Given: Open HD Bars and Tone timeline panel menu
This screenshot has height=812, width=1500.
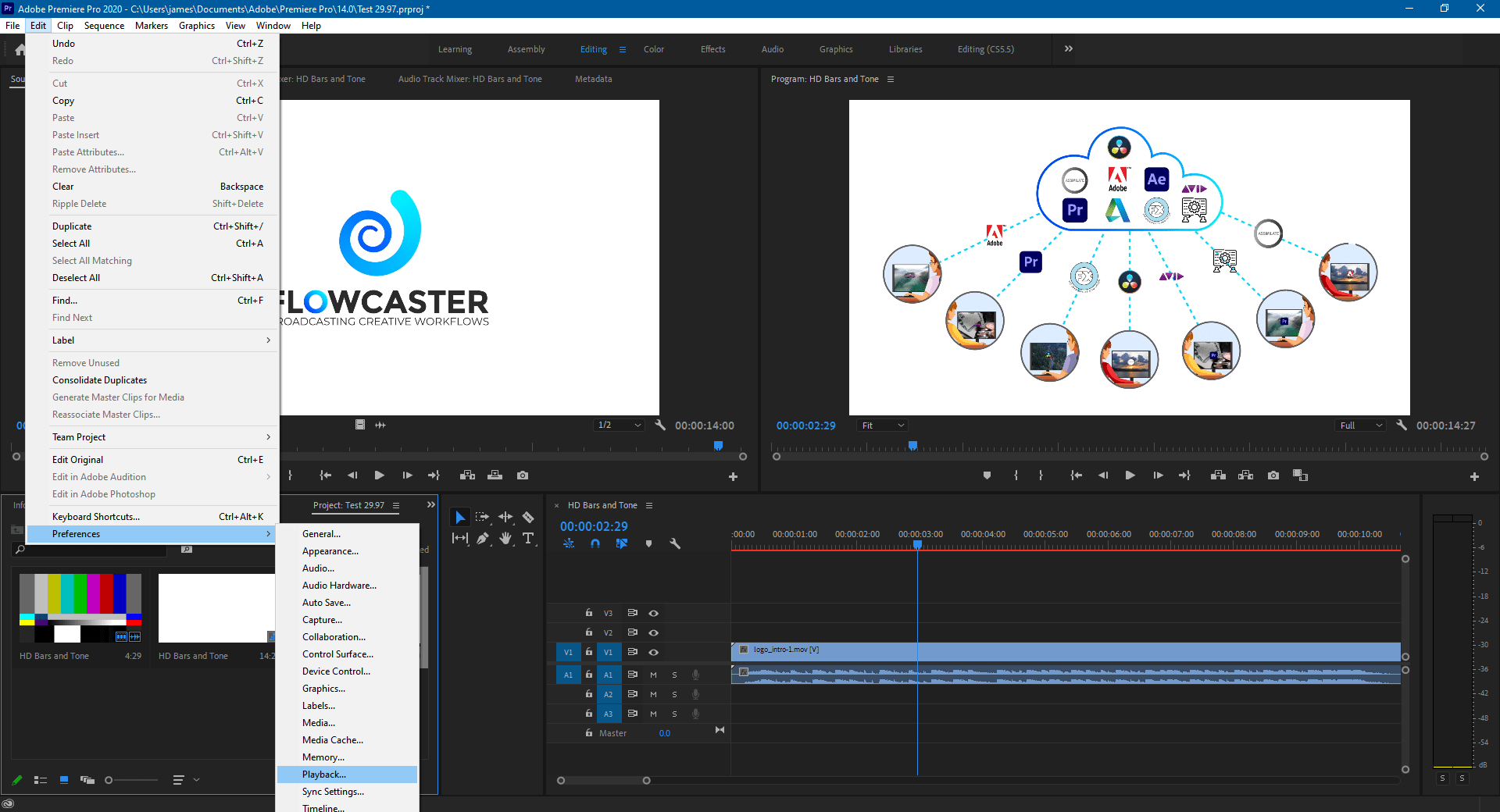Looking at the screenshot, I should [649, 505].
